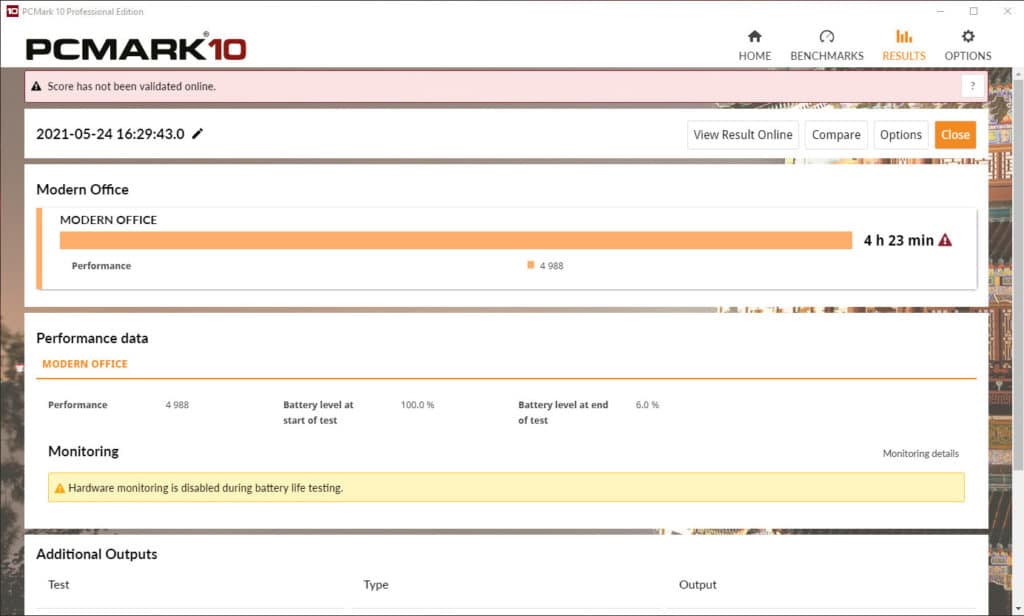Click the vertical scrollbar thumb
Viewport: 1024px width, 616px height.
(x=1018, y=274)
